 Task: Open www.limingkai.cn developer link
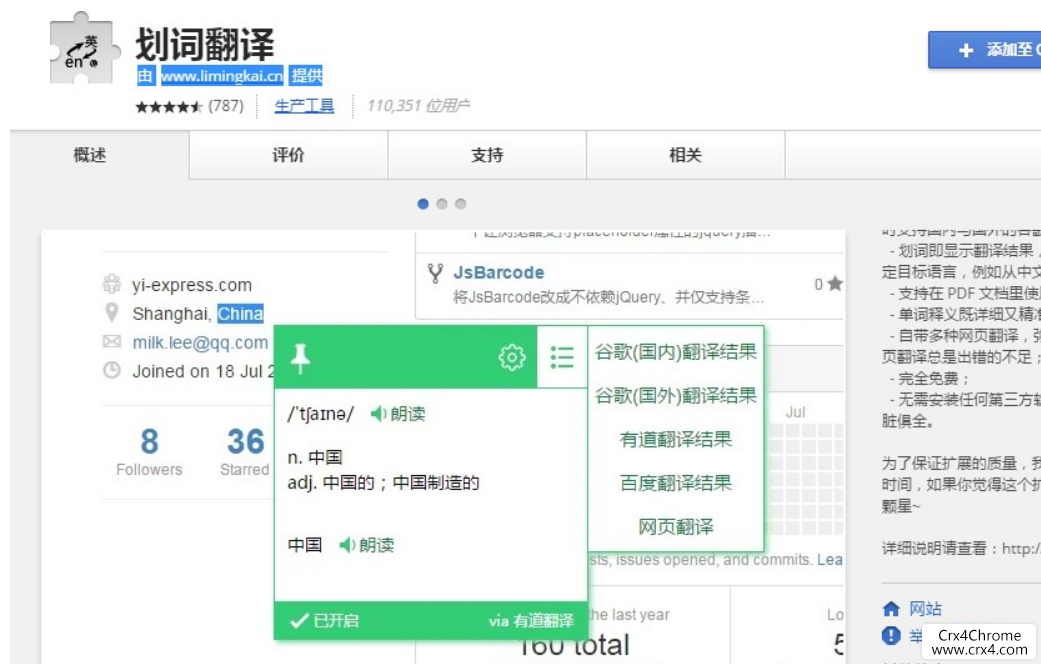(x=222, y=76)
